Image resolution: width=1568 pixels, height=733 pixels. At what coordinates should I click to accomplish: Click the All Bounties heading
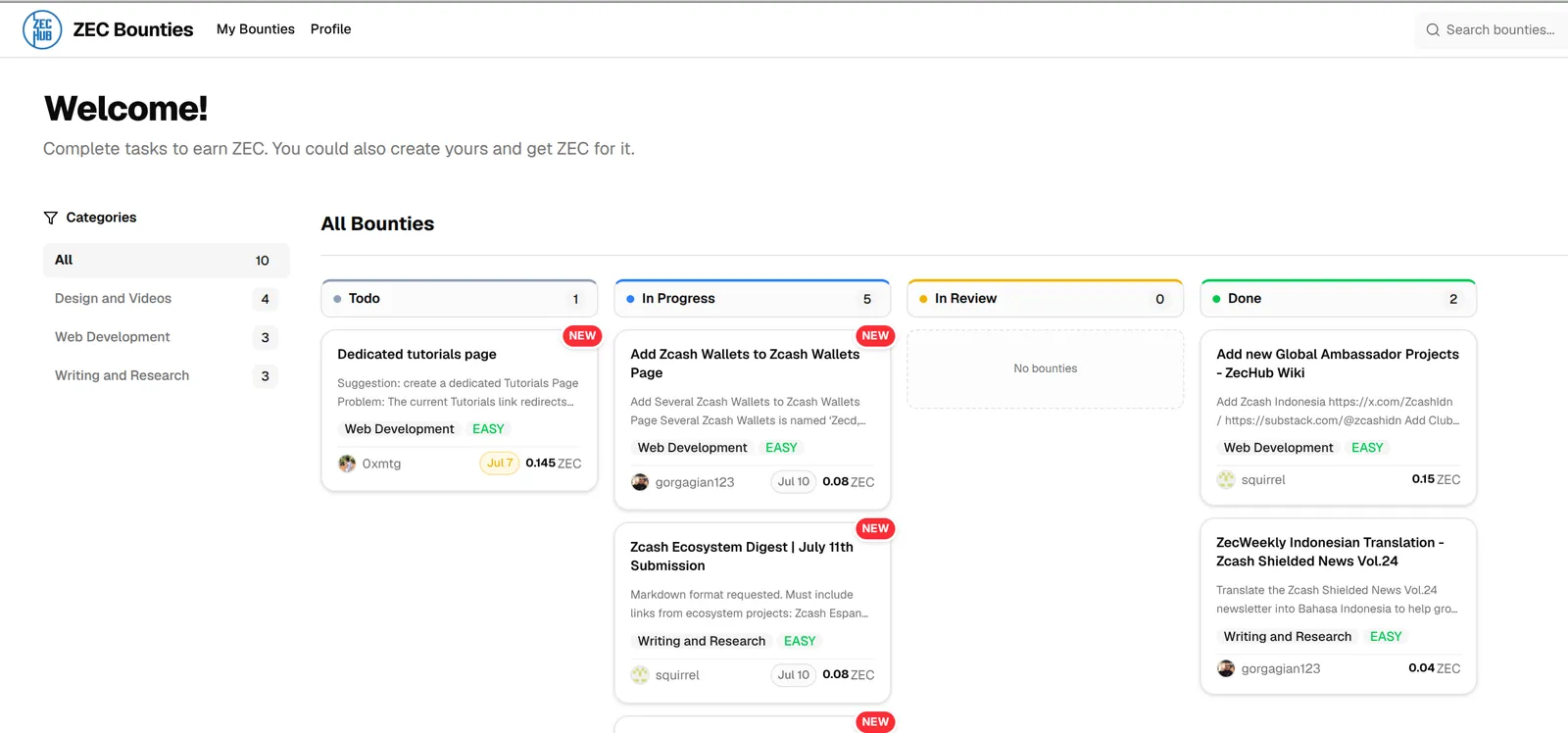(x=377, y=223)
